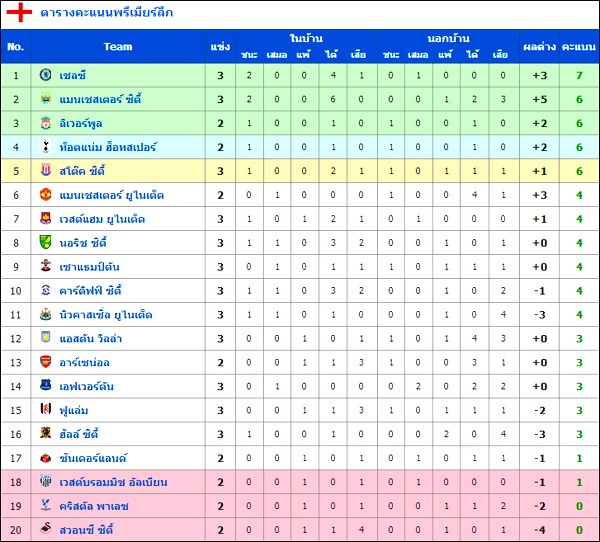Click the Newcastle United crest icon

(x=46, y=314)
